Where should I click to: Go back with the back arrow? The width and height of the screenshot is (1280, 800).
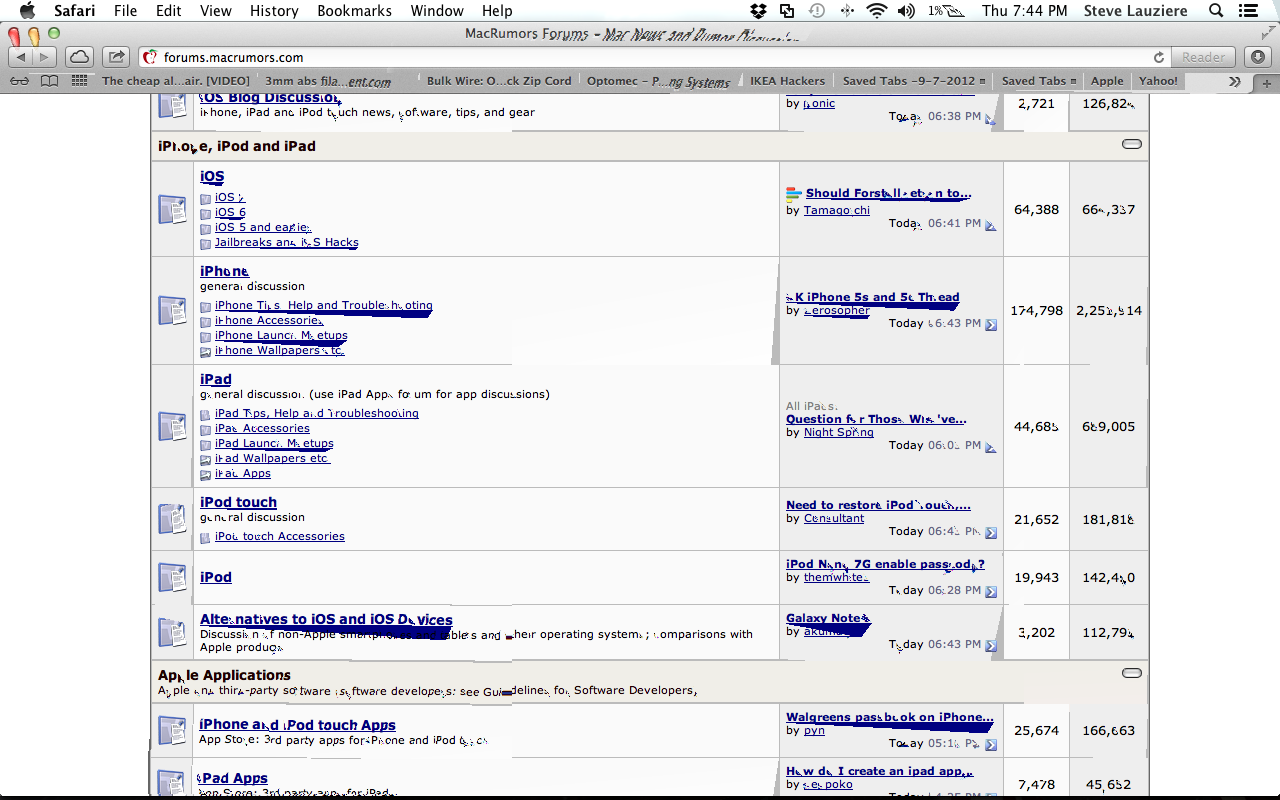pos(21,57)
